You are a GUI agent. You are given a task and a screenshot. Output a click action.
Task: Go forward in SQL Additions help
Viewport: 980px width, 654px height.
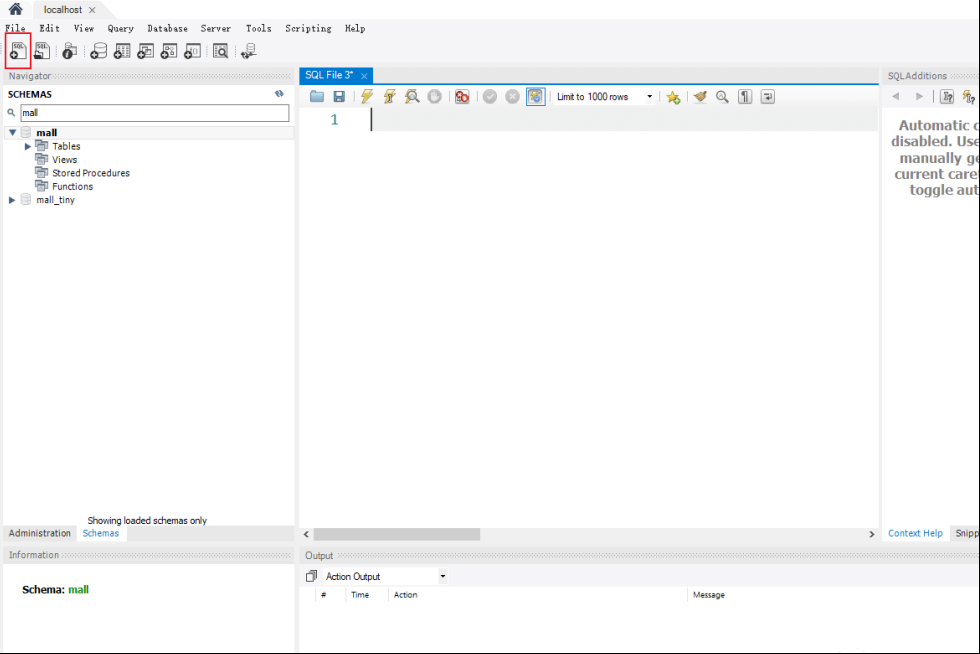pos(919,96)
